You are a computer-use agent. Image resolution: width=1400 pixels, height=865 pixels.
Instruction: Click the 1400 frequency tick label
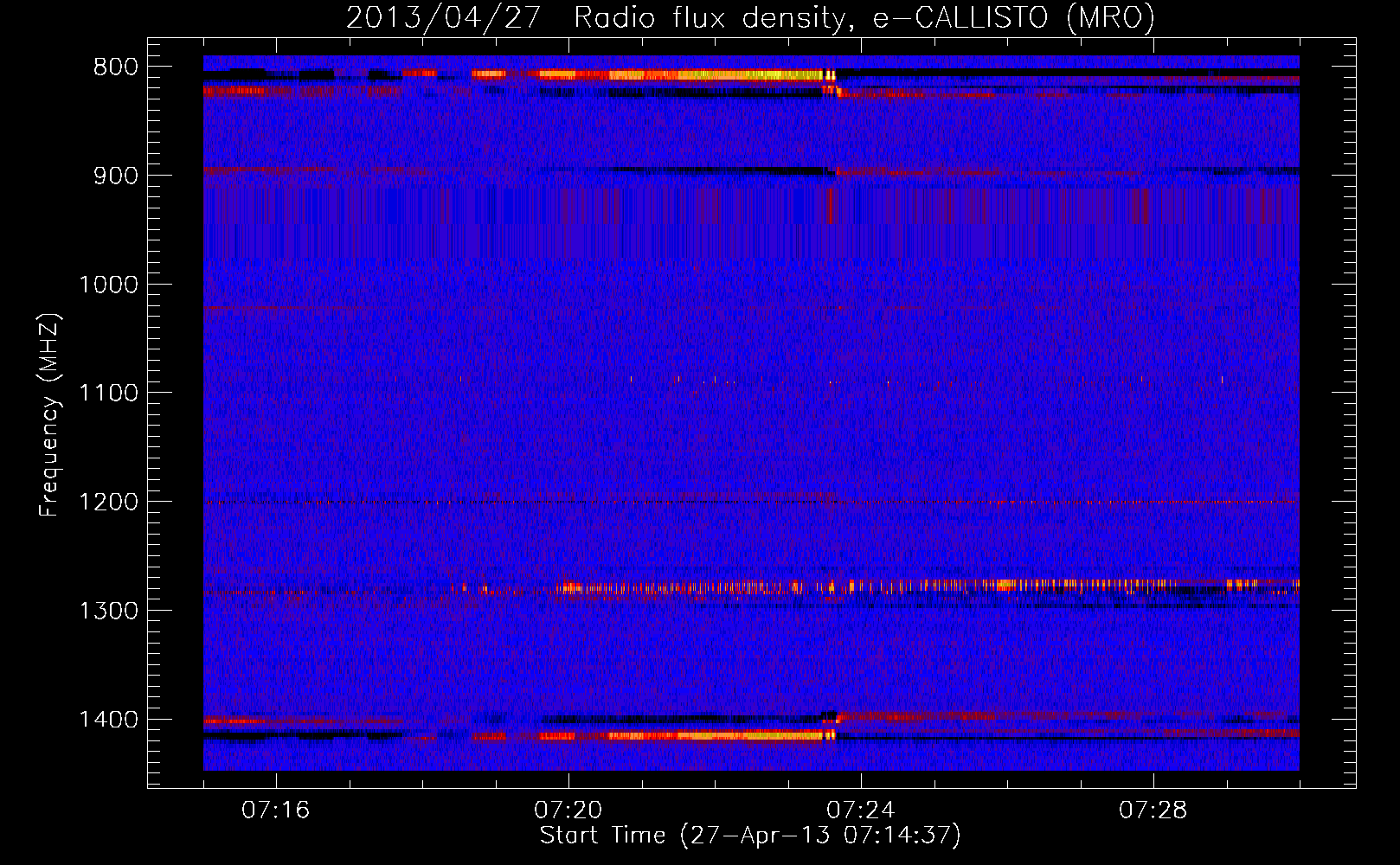[x=108, y=720]
